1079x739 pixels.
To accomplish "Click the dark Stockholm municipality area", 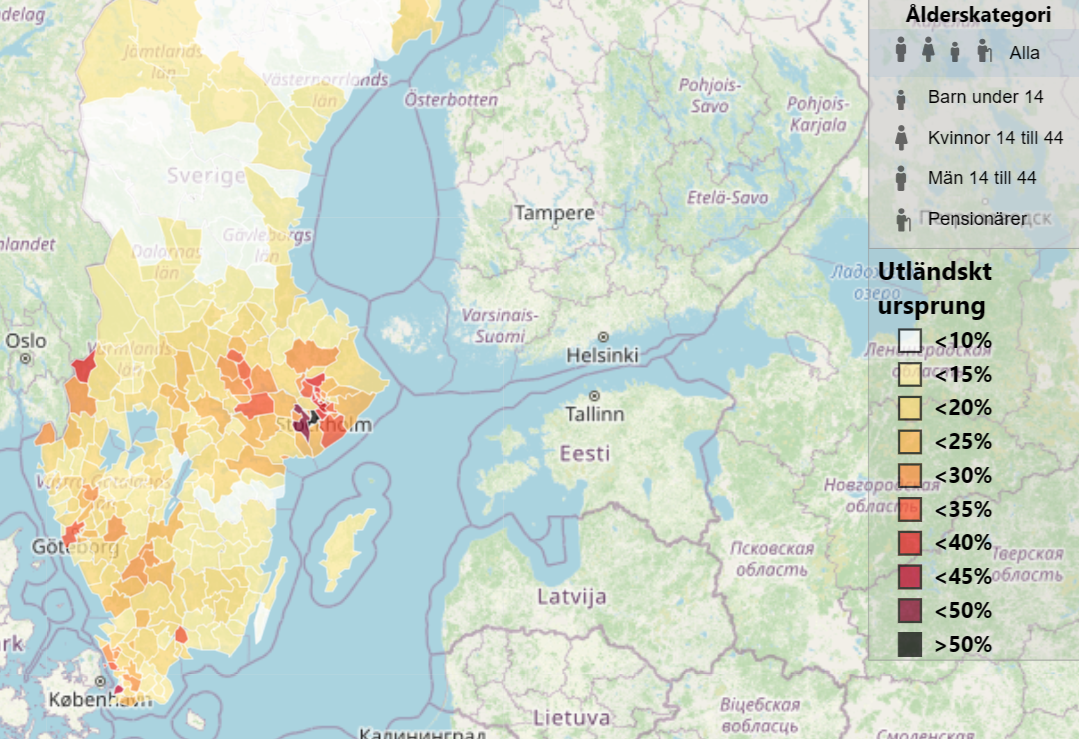I will (x=313, y=416).
